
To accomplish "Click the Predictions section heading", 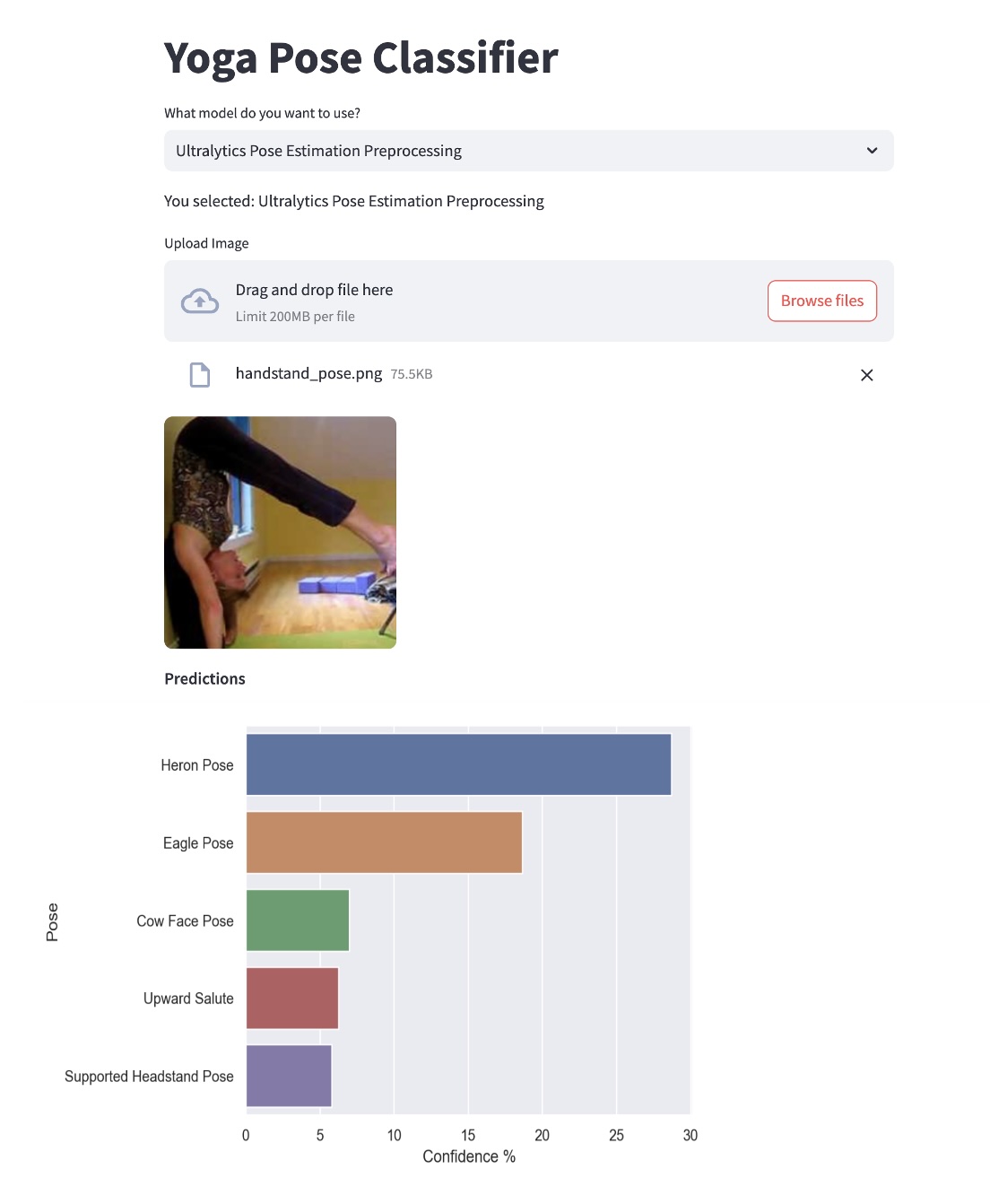I will [204, 679].
